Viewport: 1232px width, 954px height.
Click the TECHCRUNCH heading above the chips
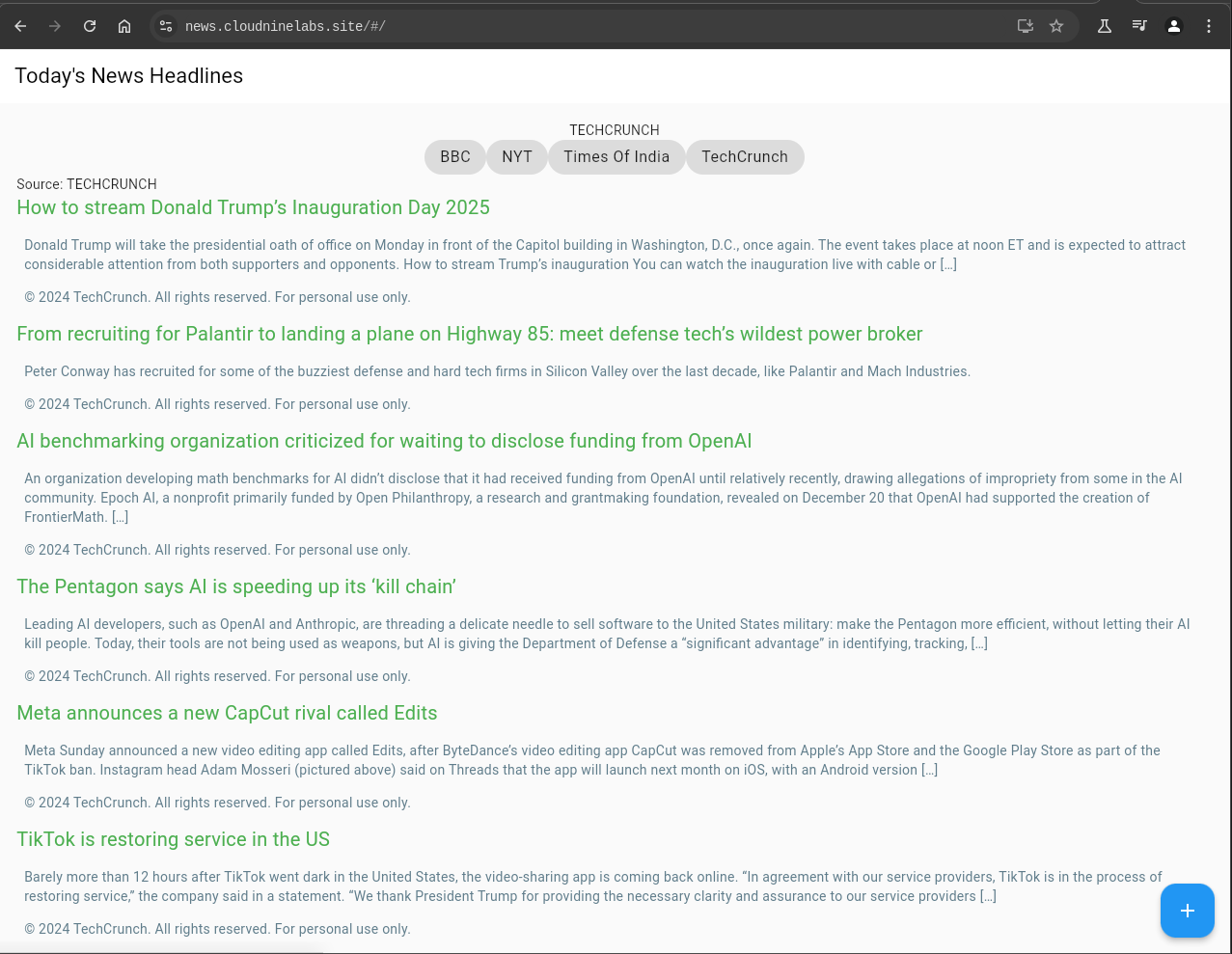pos(615,130)
